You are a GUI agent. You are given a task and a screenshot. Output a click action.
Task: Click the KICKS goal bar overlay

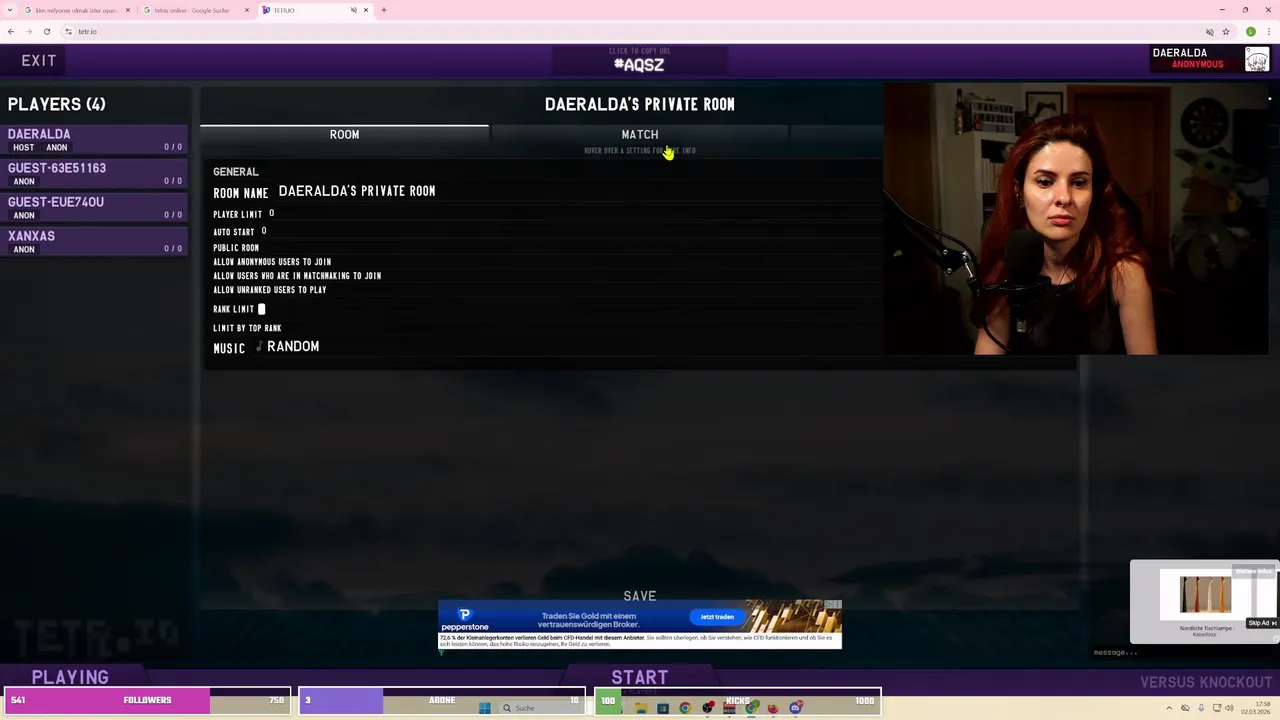tap(738, 700)
